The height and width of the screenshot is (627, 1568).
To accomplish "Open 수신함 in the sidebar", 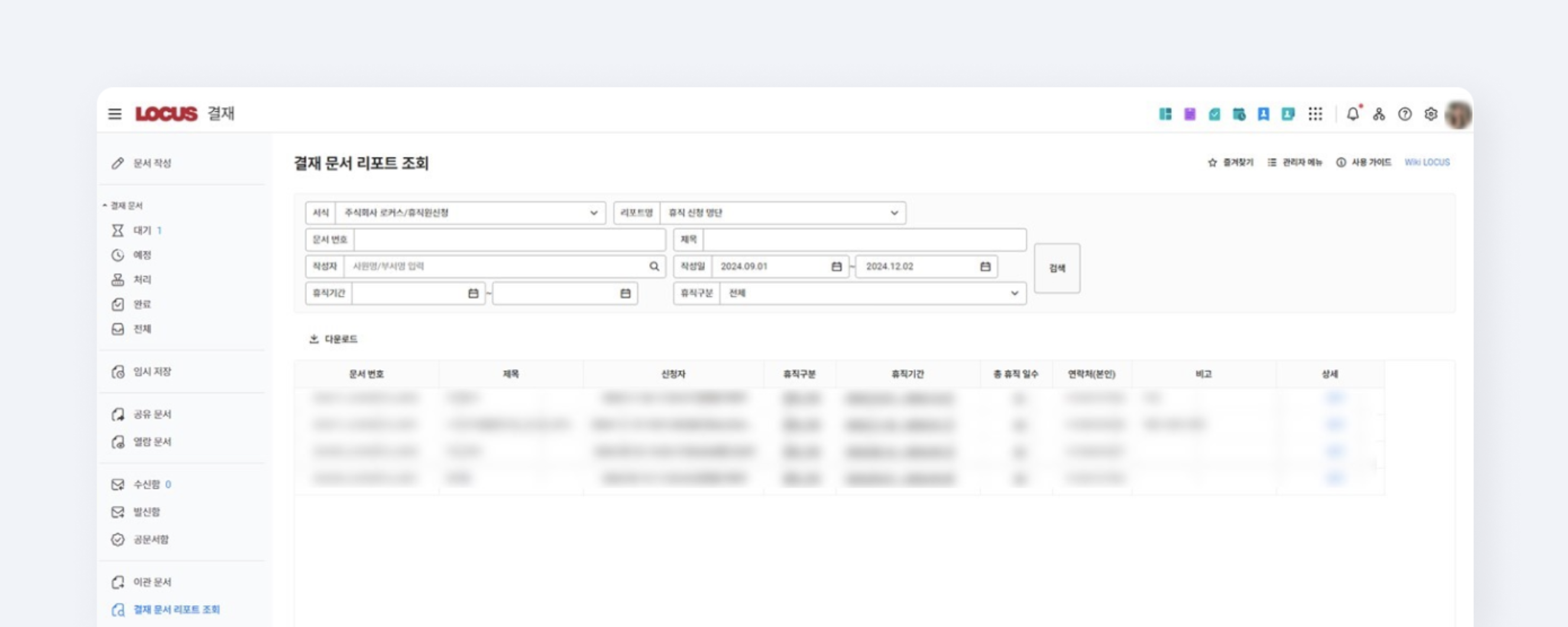I will (x=146, y=484).
